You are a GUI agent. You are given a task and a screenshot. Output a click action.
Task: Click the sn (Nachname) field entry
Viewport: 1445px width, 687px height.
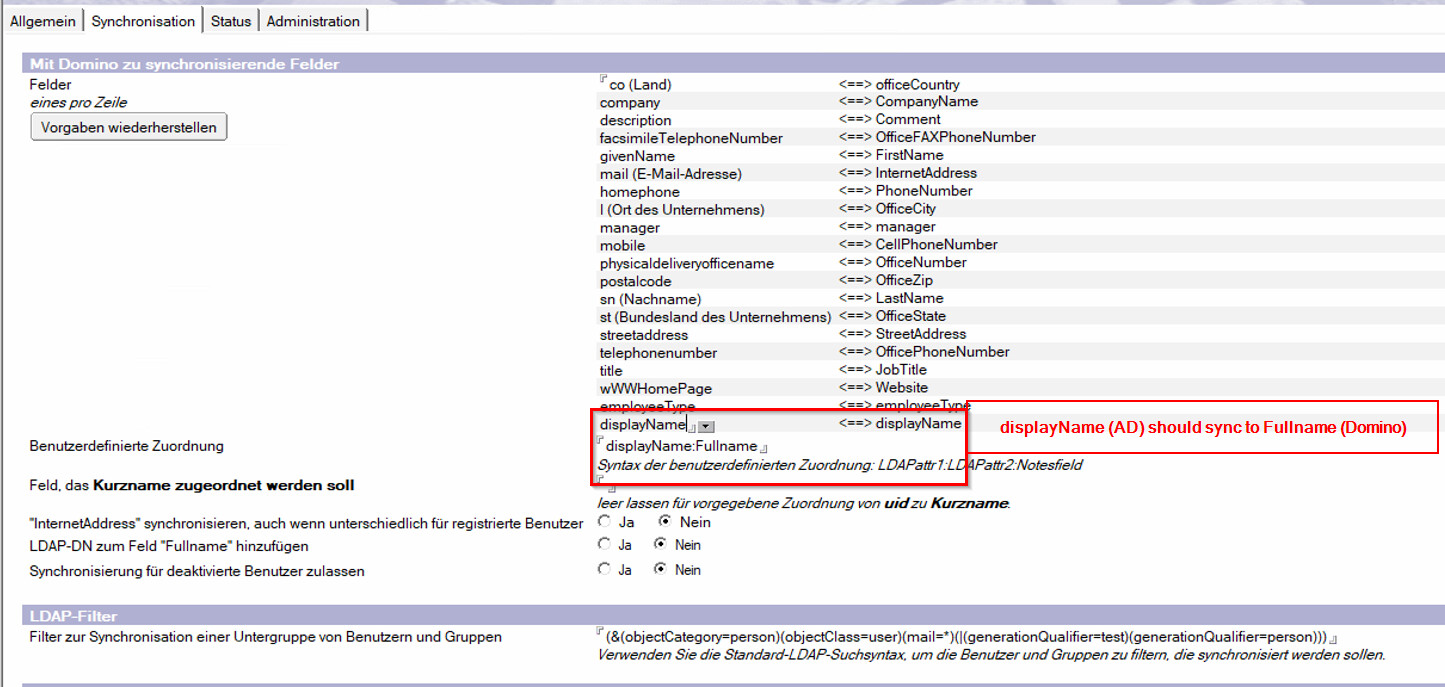pos(650,299)
